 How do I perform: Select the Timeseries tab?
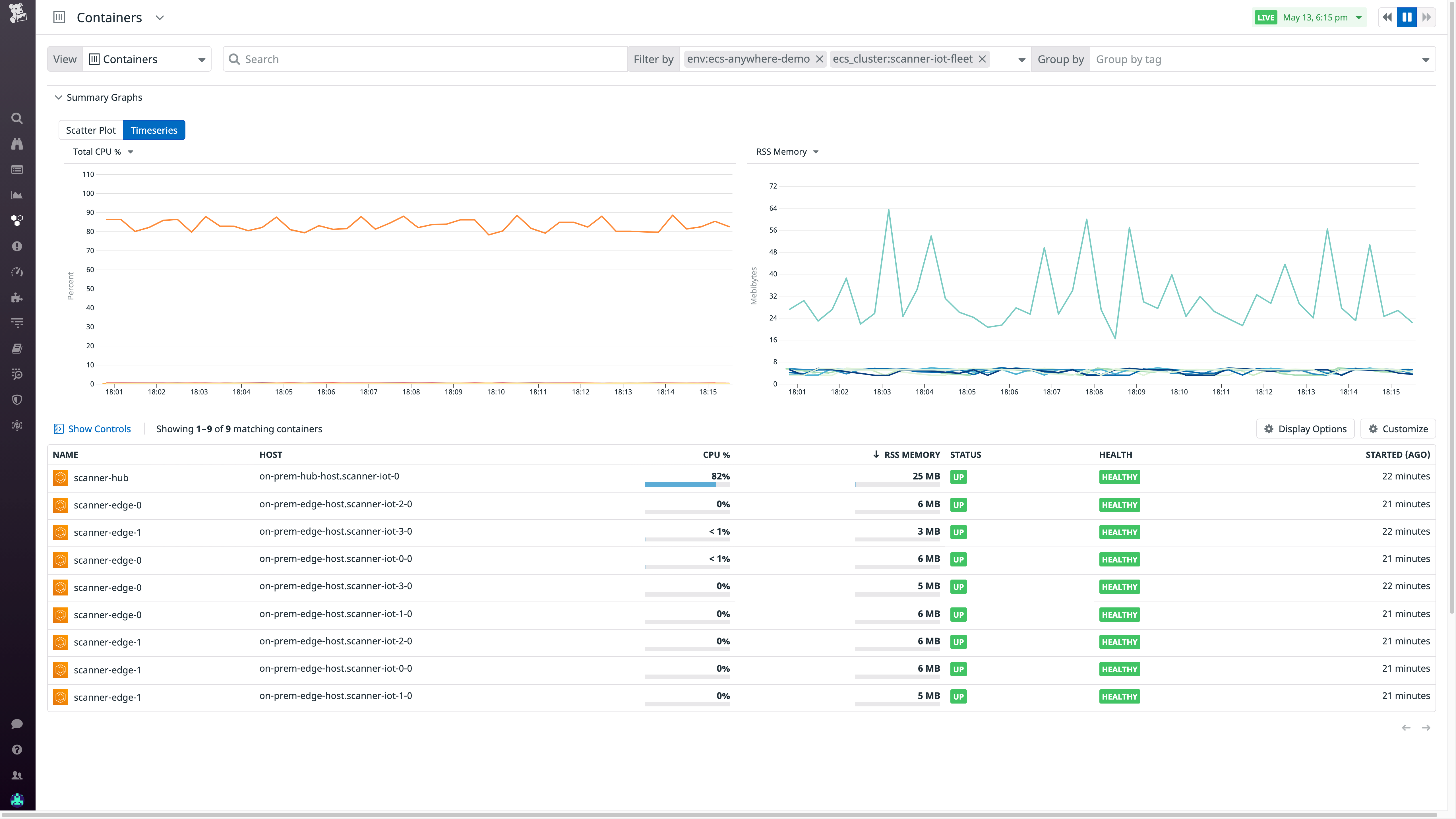154,130
